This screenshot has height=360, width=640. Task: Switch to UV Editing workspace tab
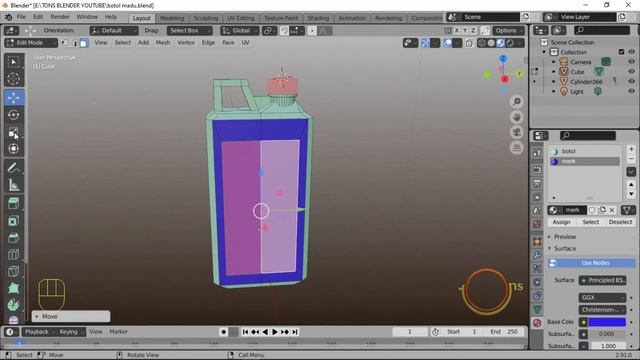tap(240, 18)
